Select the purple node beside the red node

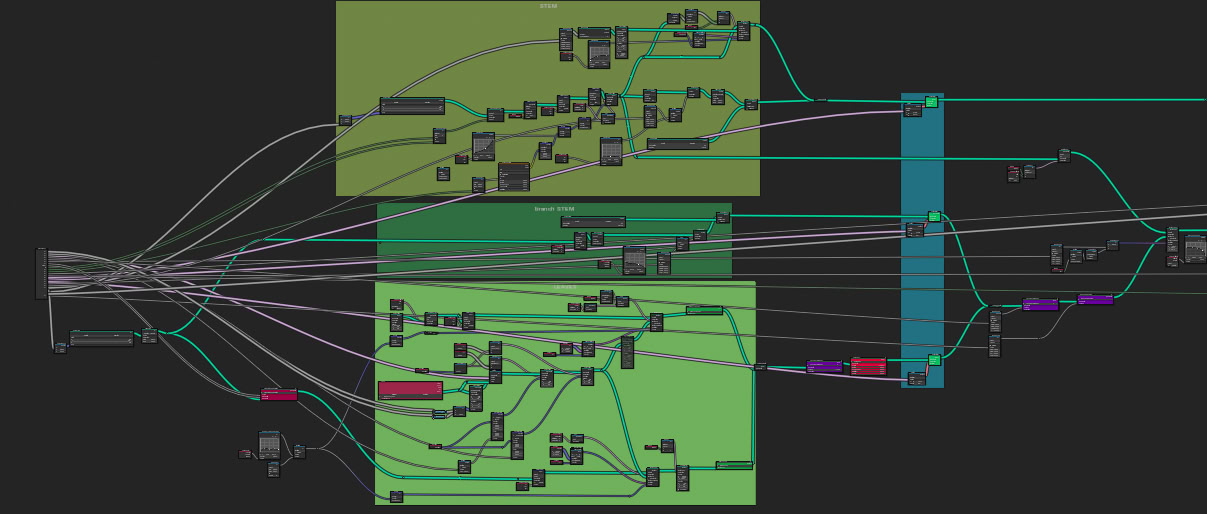pyautogui.click(x=825, y=366)
